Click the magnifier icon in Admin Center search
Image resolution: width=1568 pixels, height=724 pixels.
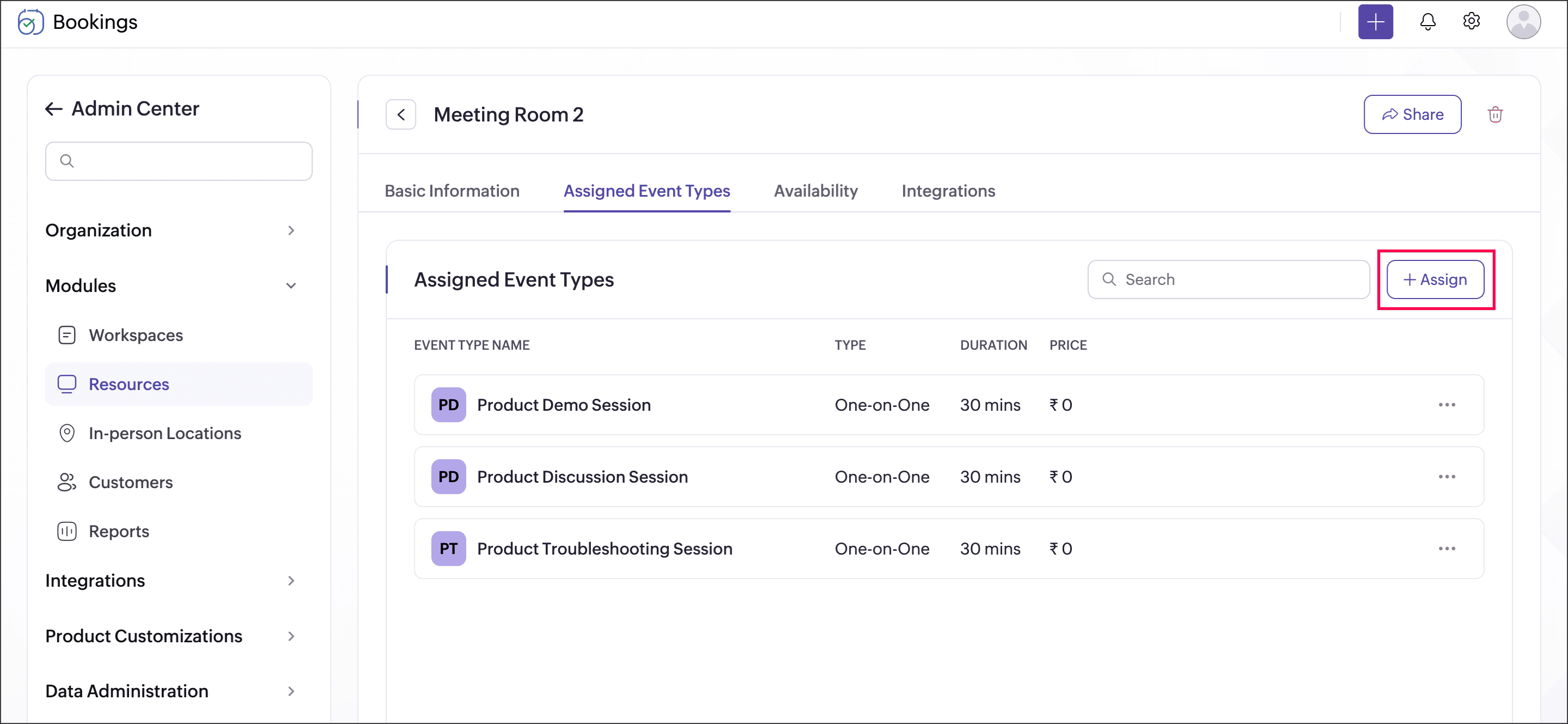tap(67, 161)
